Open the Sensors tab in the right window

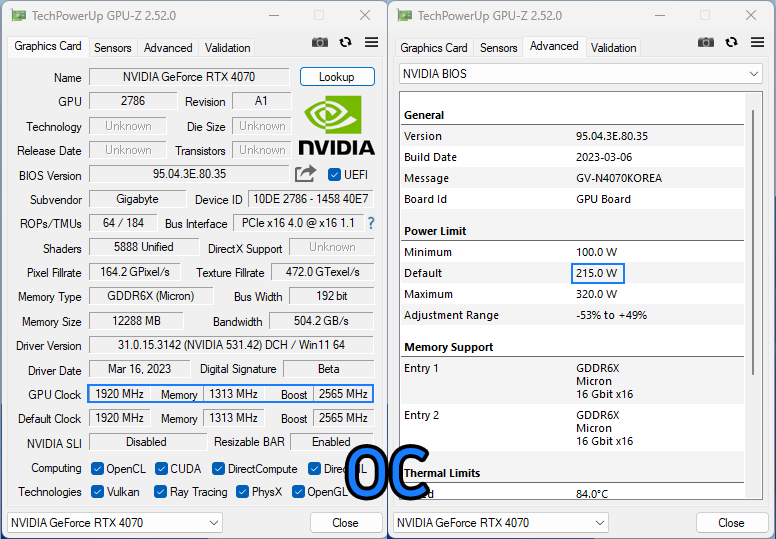[499, 48]
